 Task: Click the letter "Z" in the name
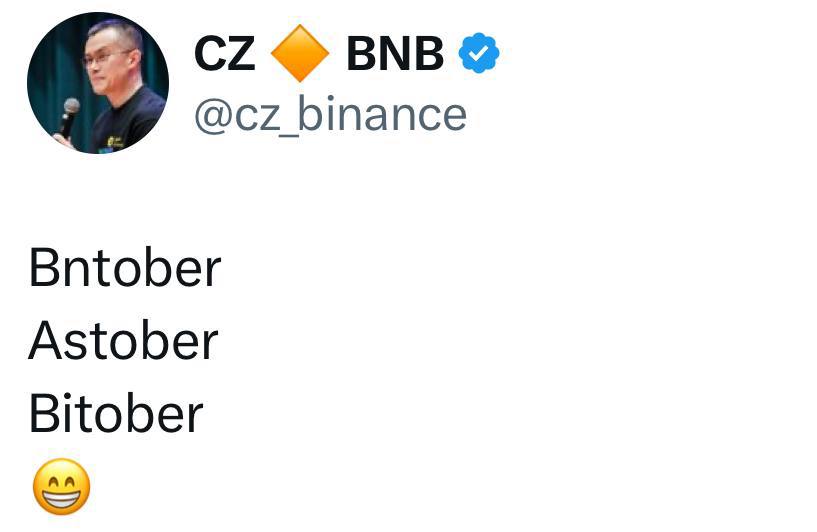(241, 55)
